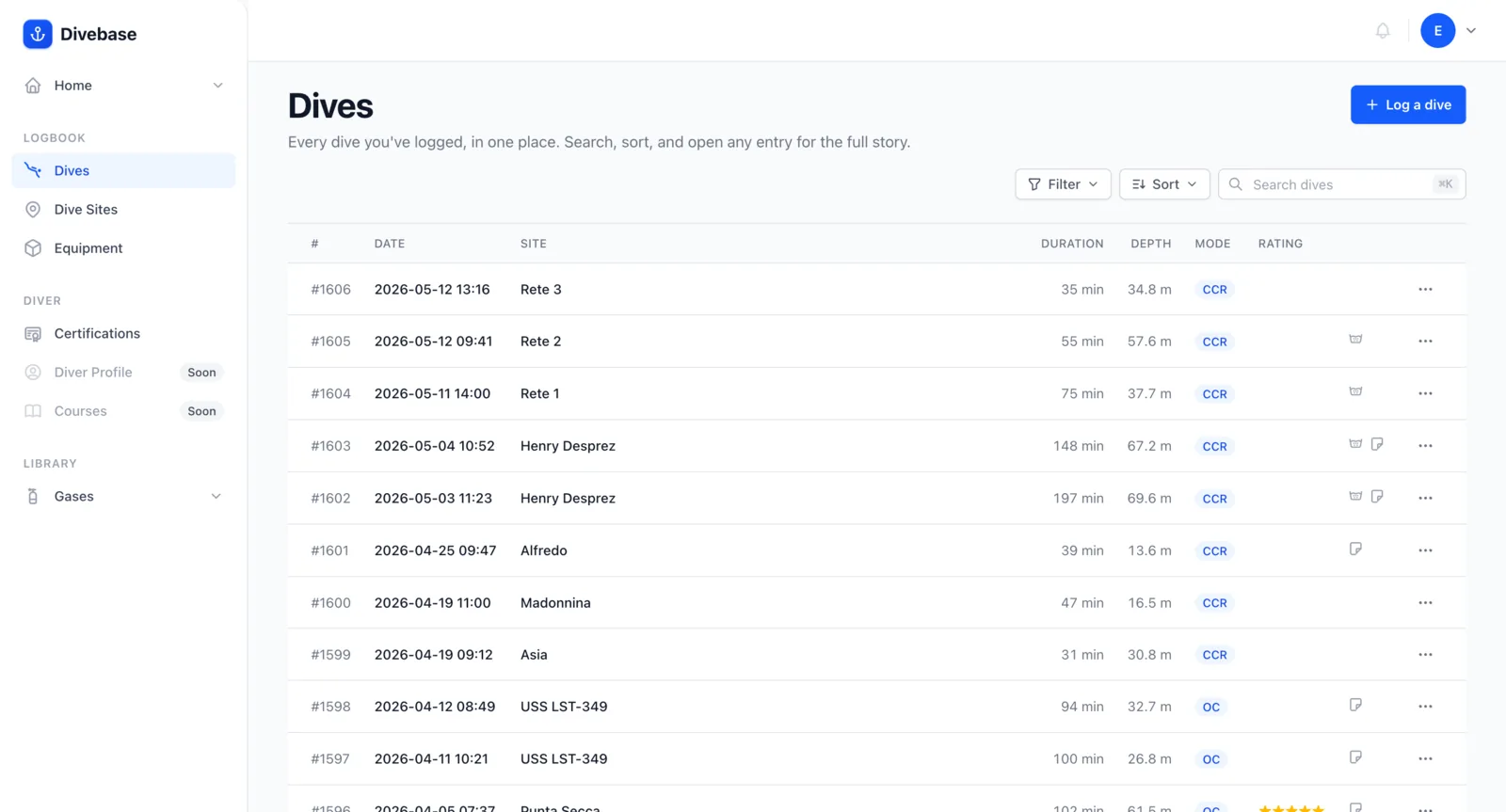Open the three-dot menu for dive #1604
This screenshot has width=1506, height=812.
click(1425, 394)
